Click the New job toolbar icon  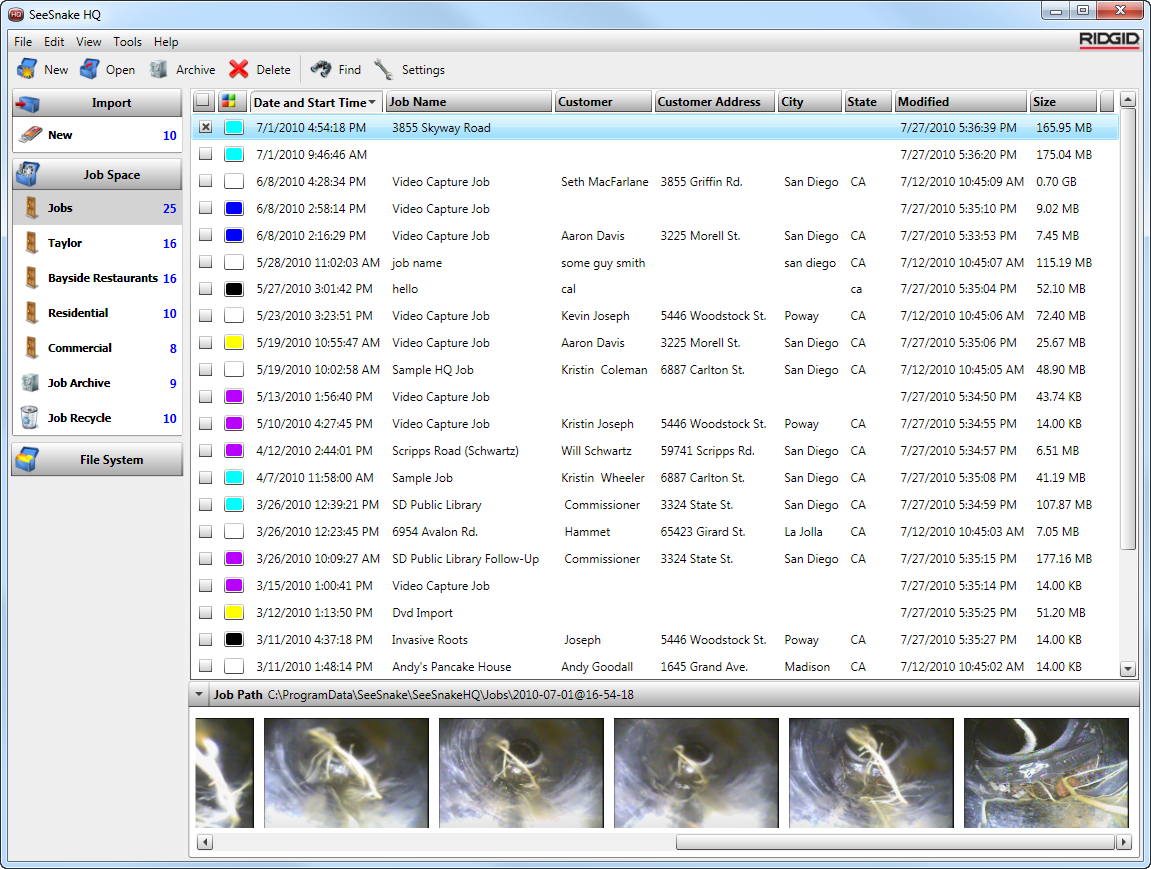point(27,69)
